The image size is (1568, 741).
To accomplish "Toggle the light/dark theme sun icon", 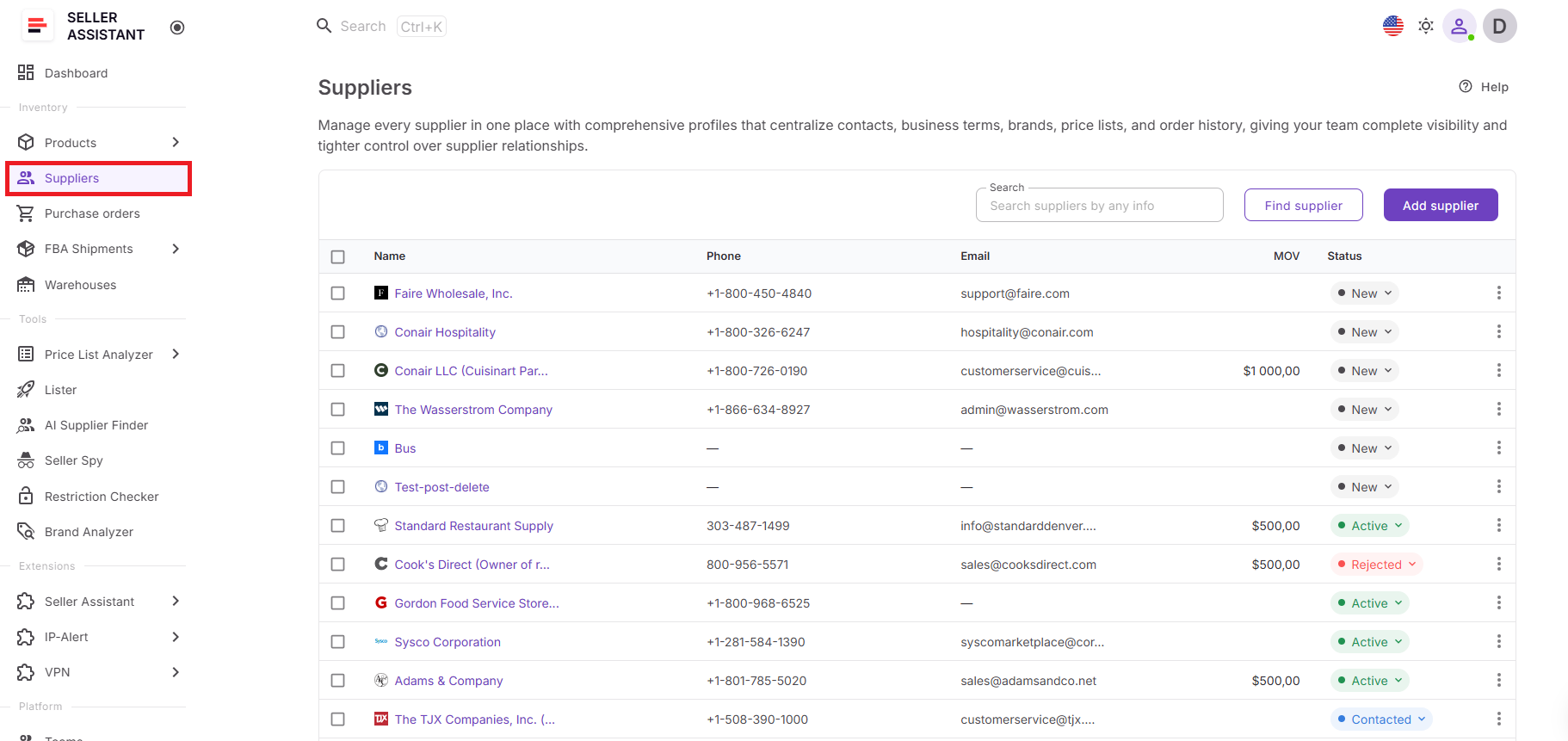I will click(x=1426, y=26).
